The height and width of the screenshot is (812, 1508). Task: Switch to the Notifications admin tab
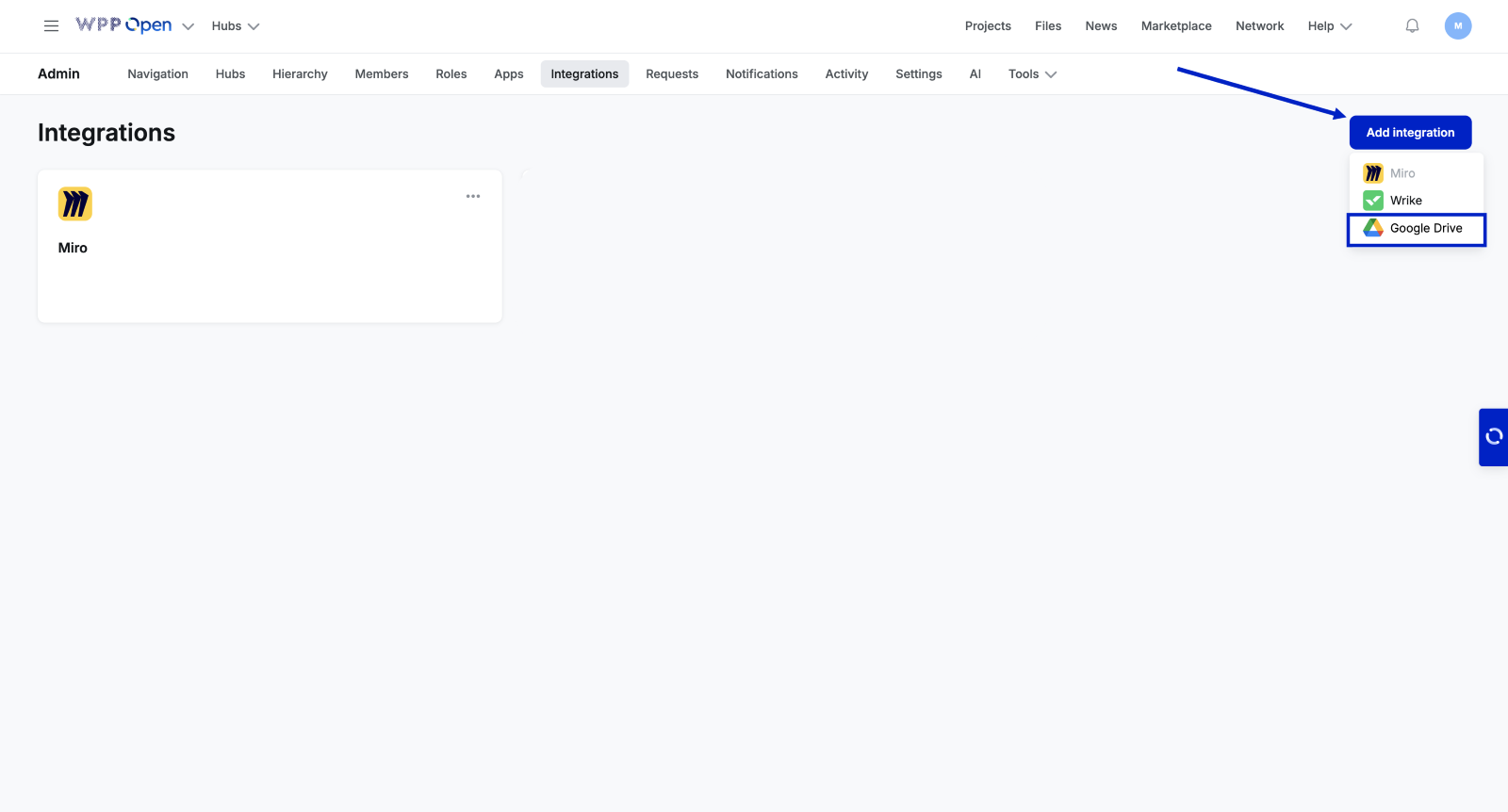tap(762, 74)
